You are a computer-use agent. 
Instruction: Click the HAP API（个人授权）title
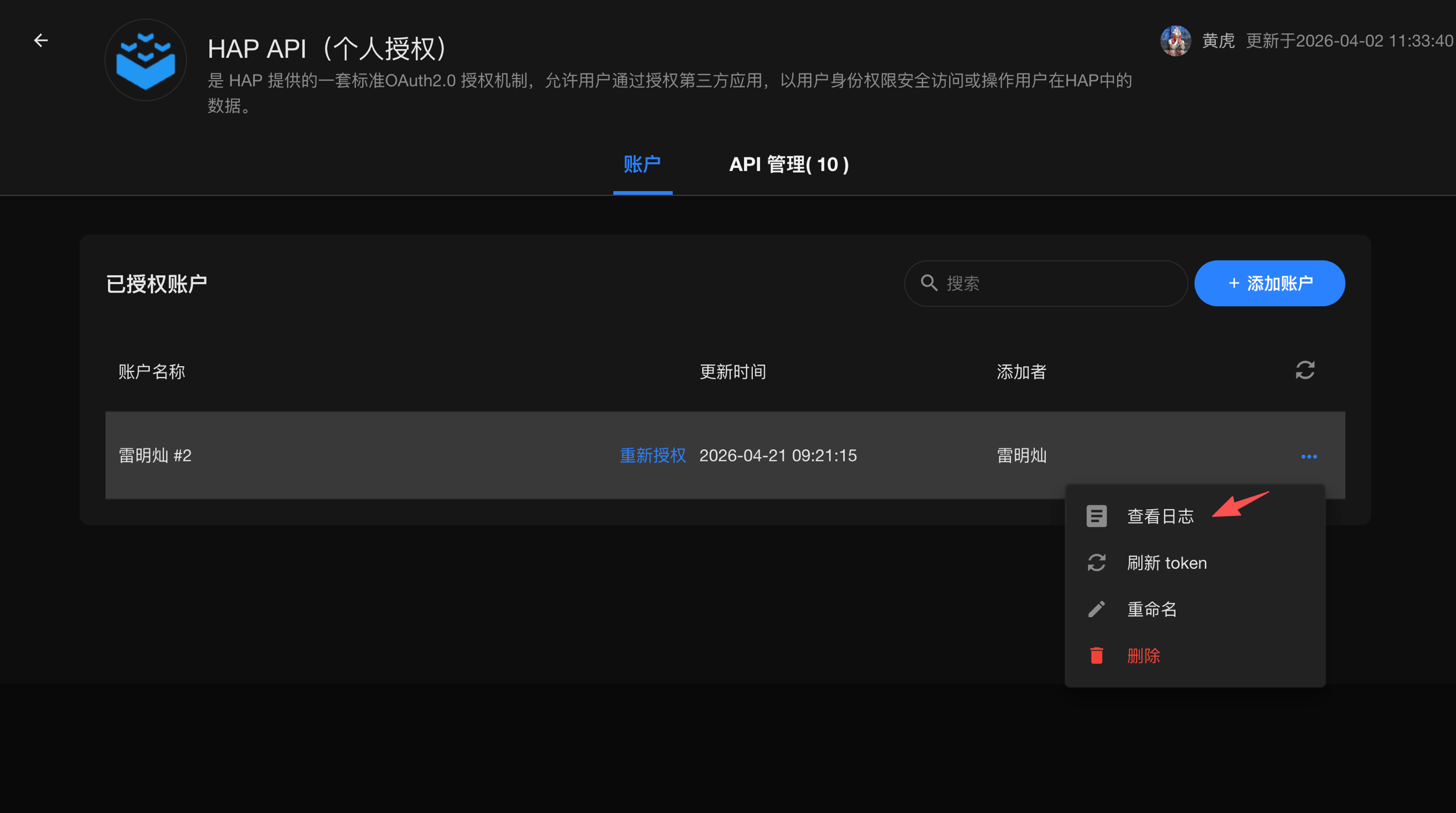[x=327, y=49]
